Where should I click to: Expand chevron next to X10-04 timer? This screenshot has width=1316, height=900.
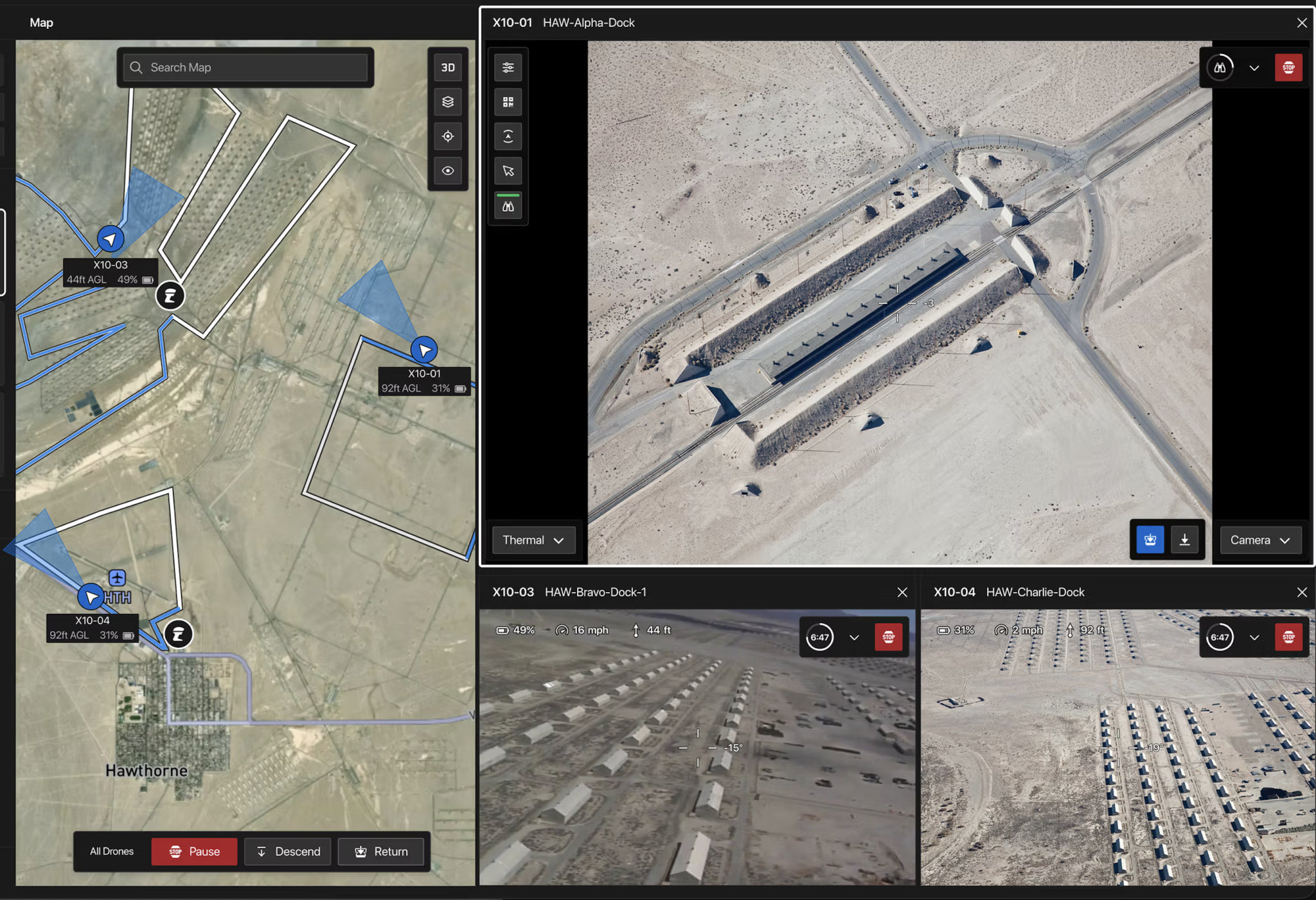click(x=1254, y=638)
